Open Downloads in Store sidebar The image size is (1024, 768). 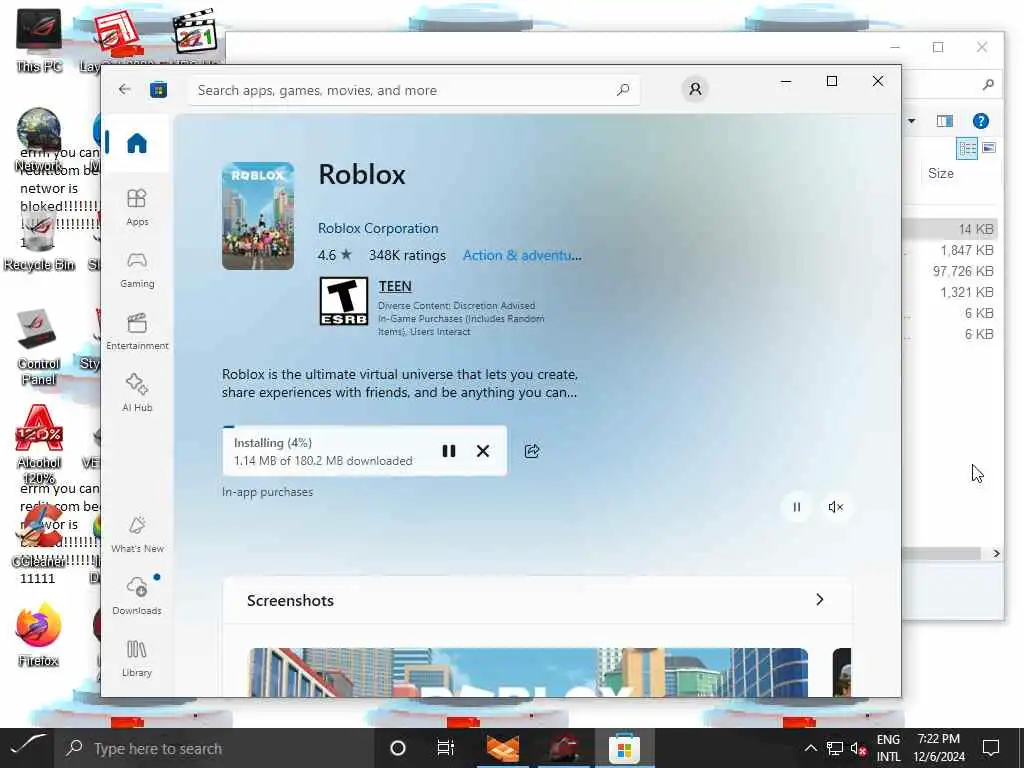(136, 596)
